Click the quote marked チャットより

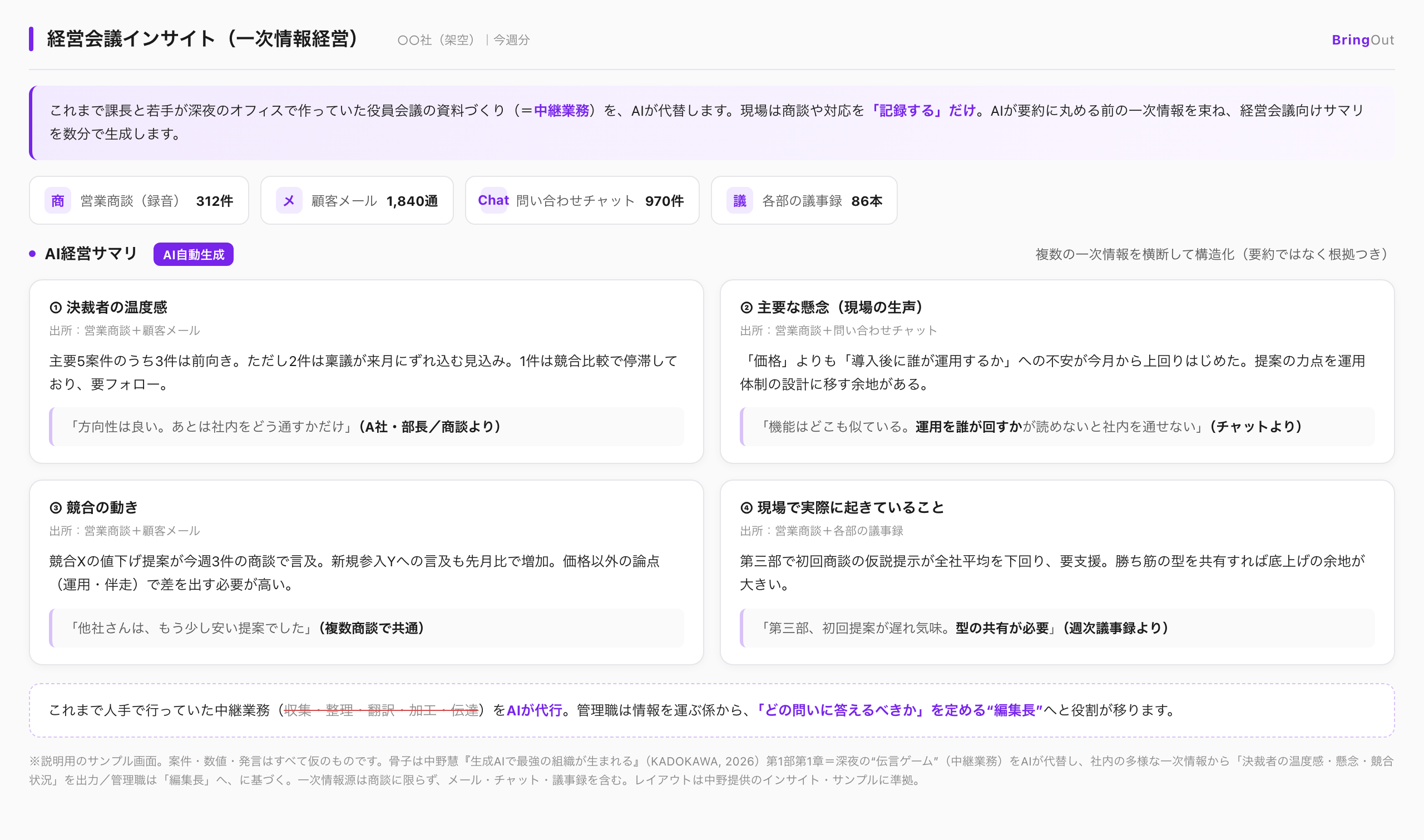(1057, 427)
